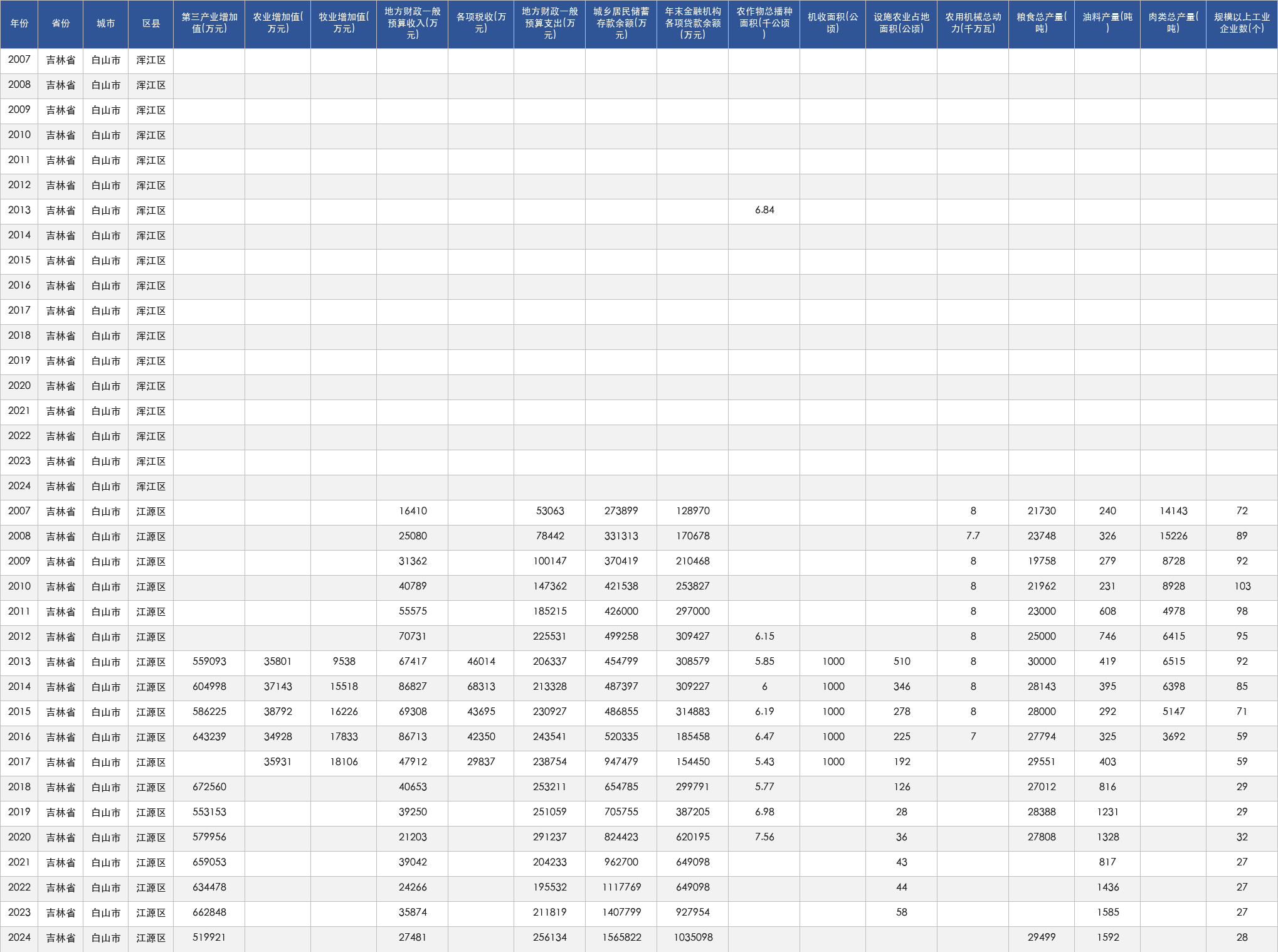Image resolution: width=1278 pixels, height=952 pixels.
Task: Select the 各项税收 column header
Action: (x=481, y=24)
